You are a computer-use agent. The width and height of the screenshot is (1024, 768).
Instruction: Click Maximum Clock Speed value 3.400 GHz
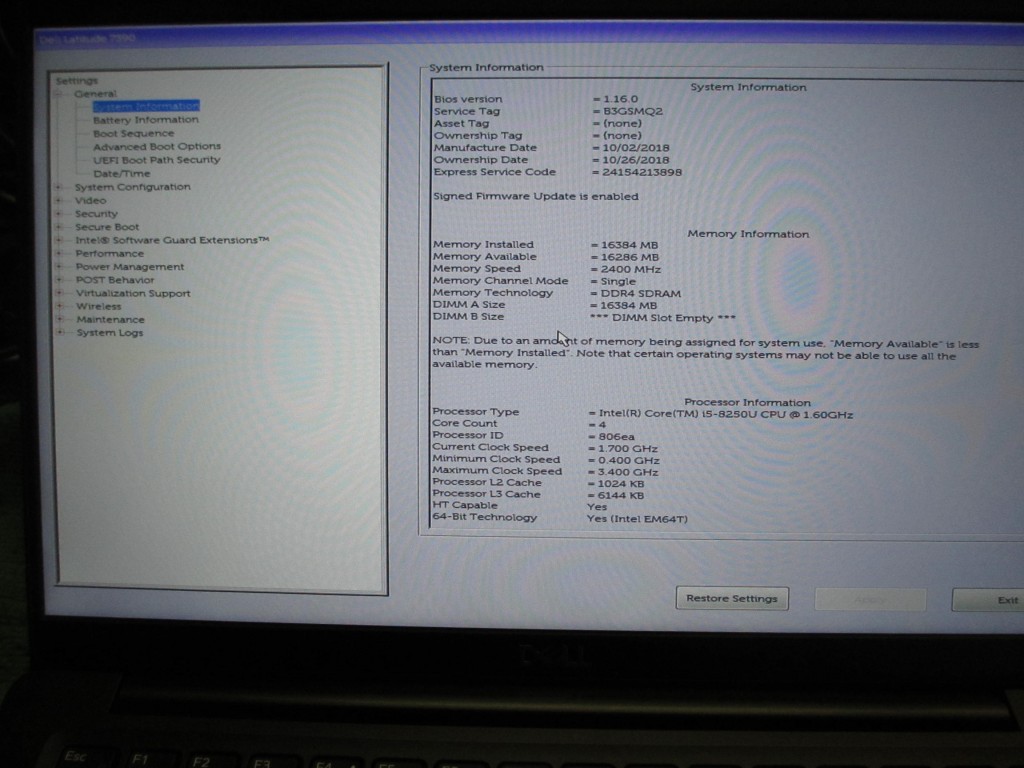tap(628, 472)
